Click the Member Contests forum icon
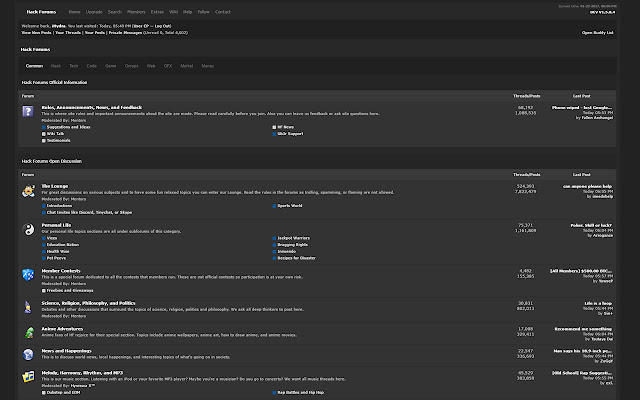Viewport: 640px width, 400px height. 27,275
